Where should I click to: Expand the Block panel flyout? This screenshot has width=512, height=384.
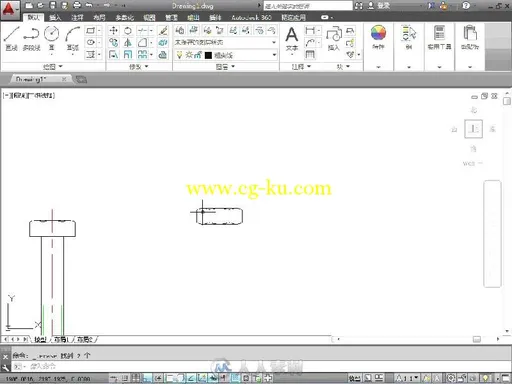(343, 67)
